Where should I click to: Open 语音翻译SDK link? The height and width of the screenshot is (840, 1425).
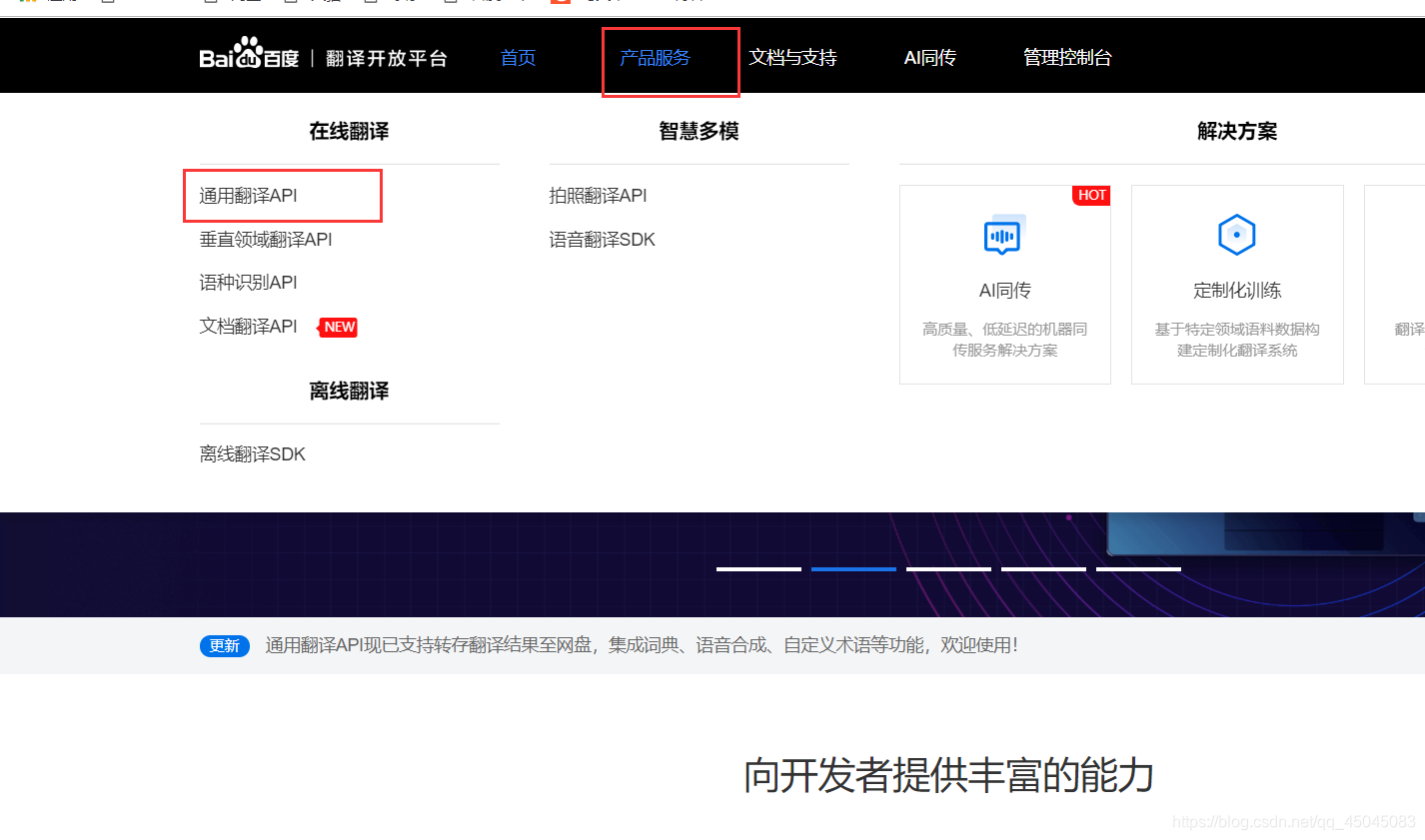click(602, 239)
